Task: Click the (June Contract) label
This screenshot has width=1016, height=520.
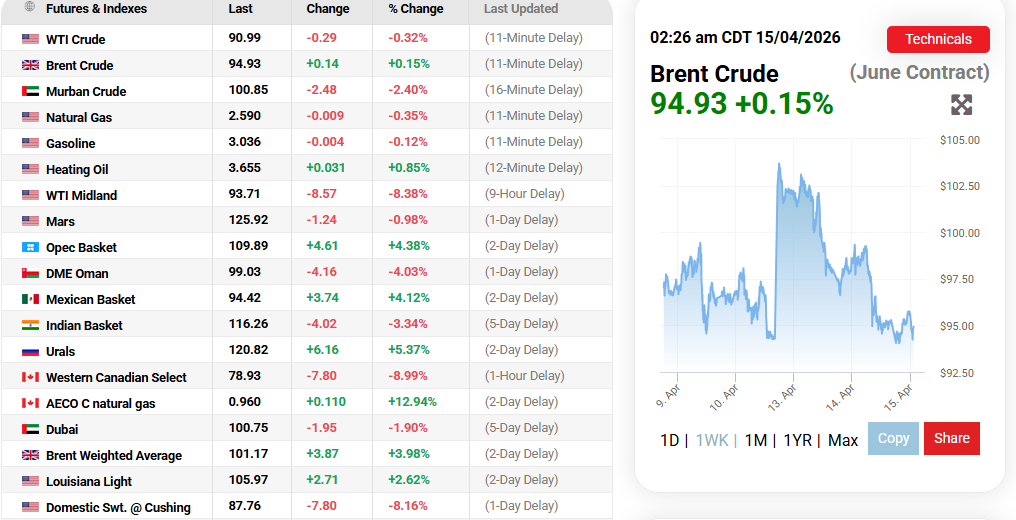Action: (919, 72)
